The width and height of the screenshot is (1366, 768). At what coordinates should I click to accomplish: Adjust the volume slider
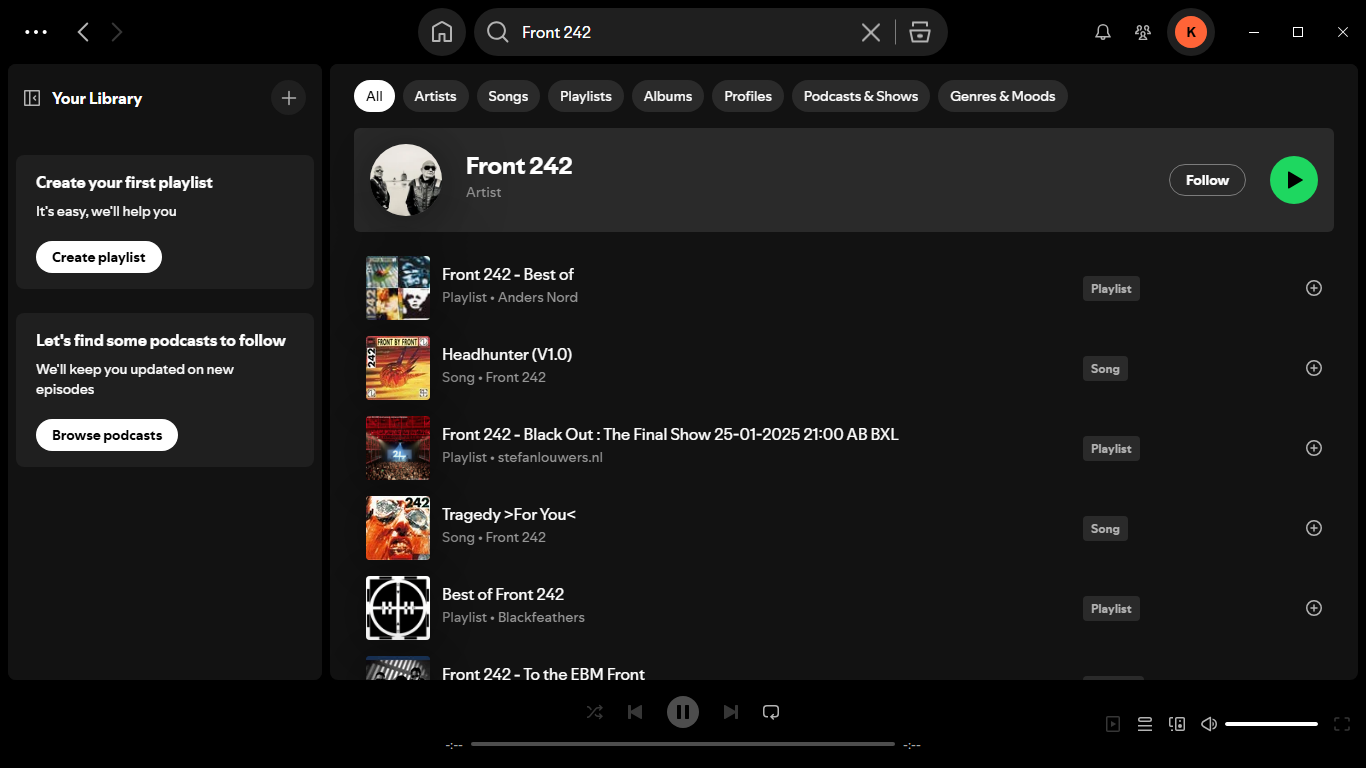pos(1271,724)
